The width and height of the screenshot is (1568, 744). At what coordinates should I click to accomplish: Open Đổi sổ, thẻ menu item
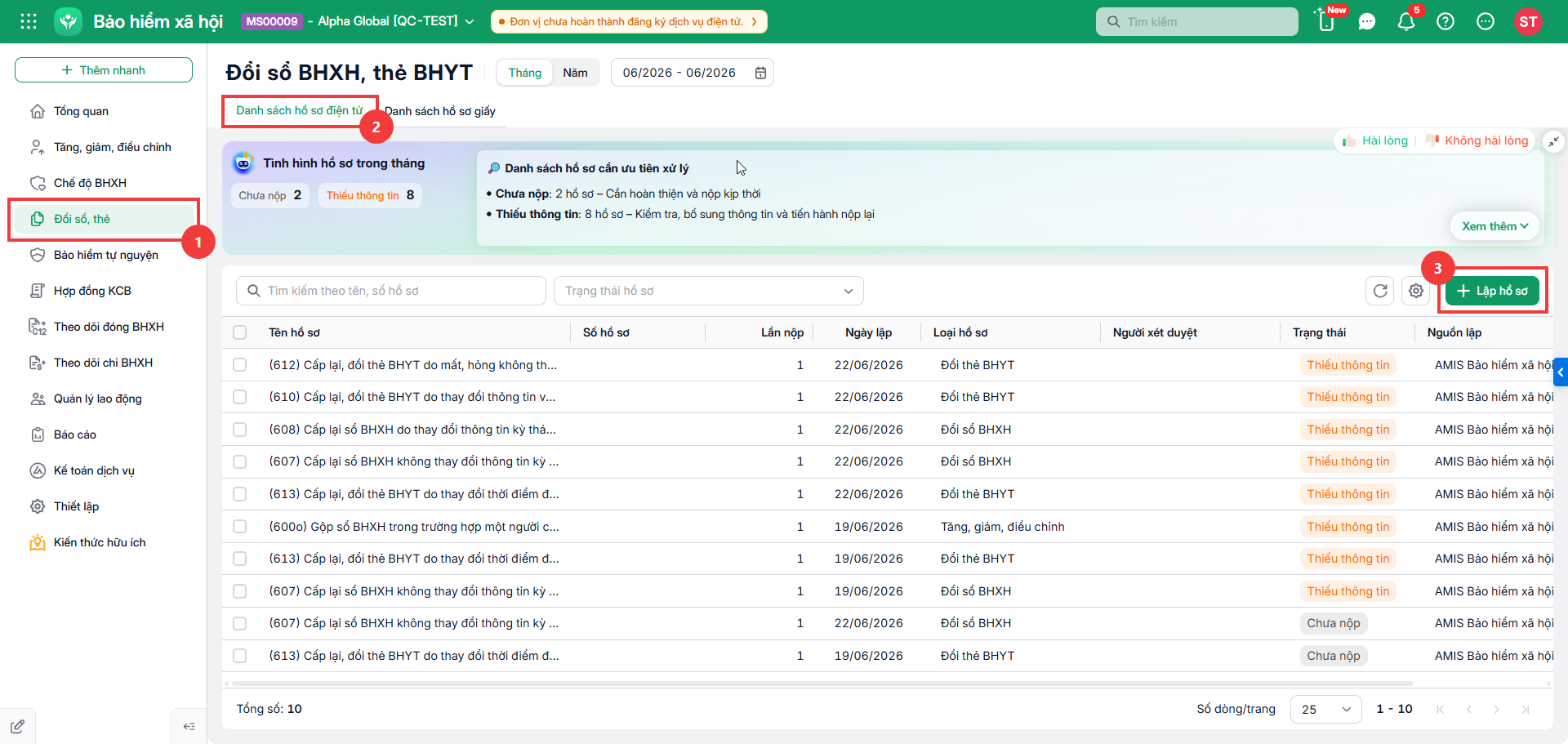point(105,219)
